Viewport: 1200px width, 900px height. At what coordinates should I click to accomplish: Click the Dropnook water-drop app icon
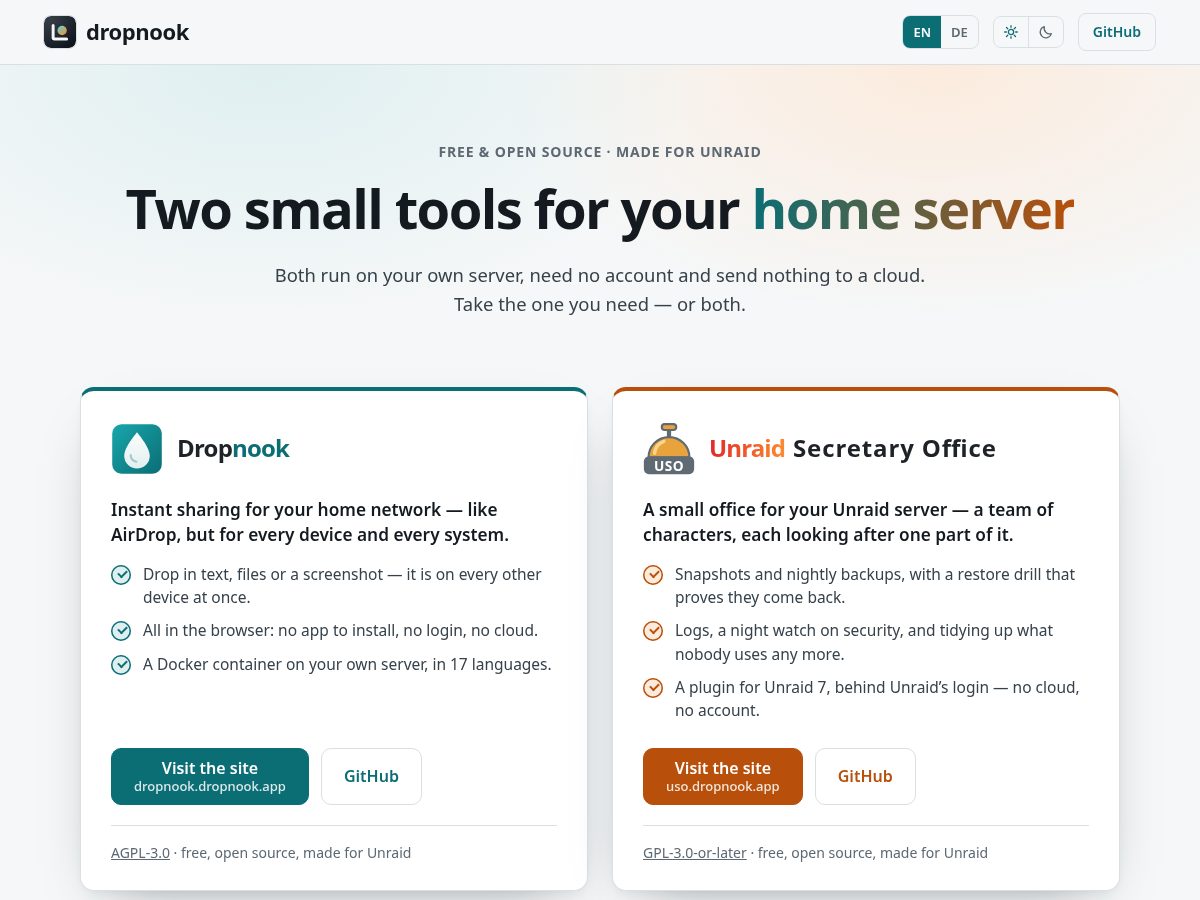pos(137,449)
